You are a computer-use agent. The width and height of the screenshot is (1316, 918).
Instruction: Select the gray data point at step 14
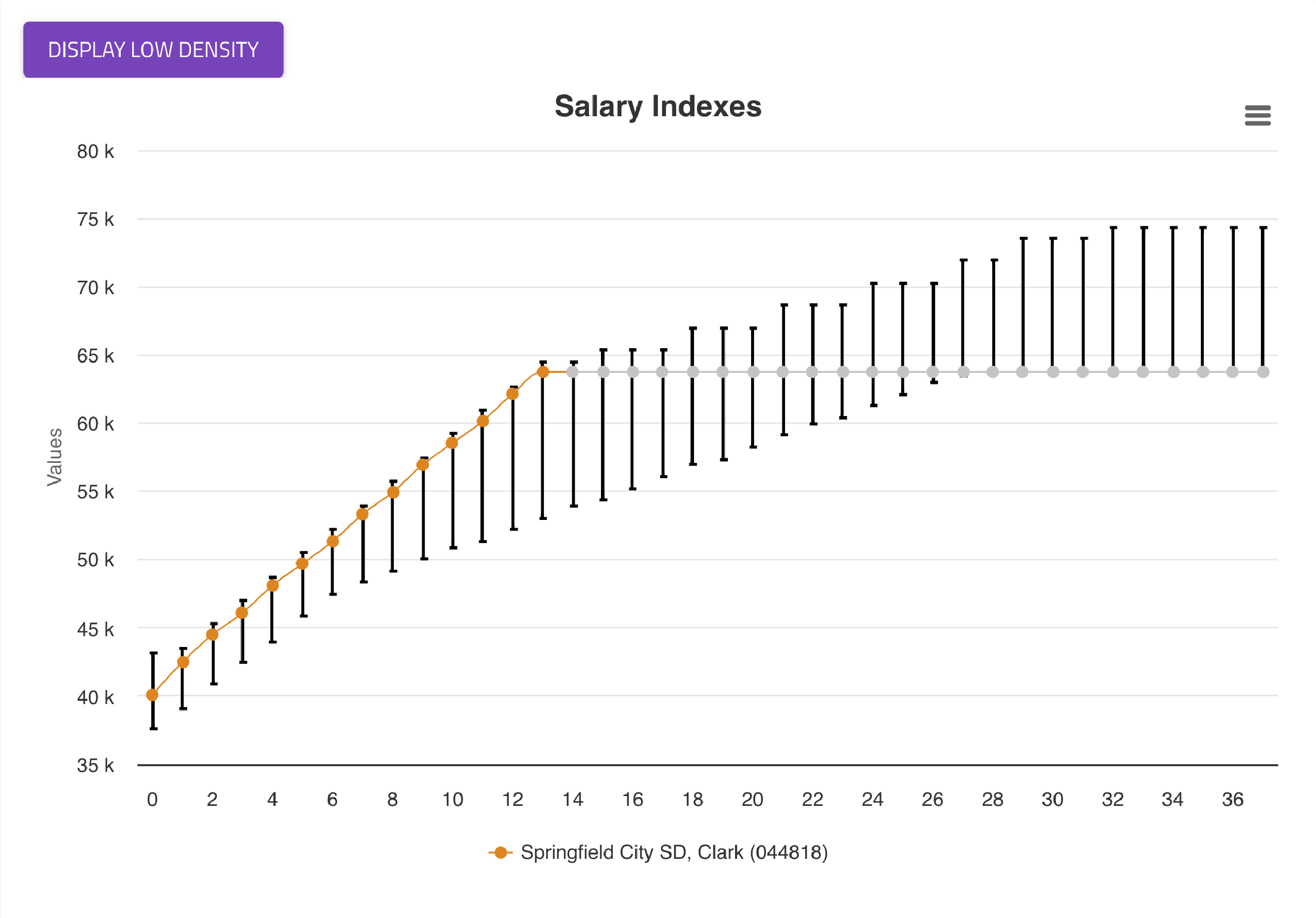[x=573, y=372]
